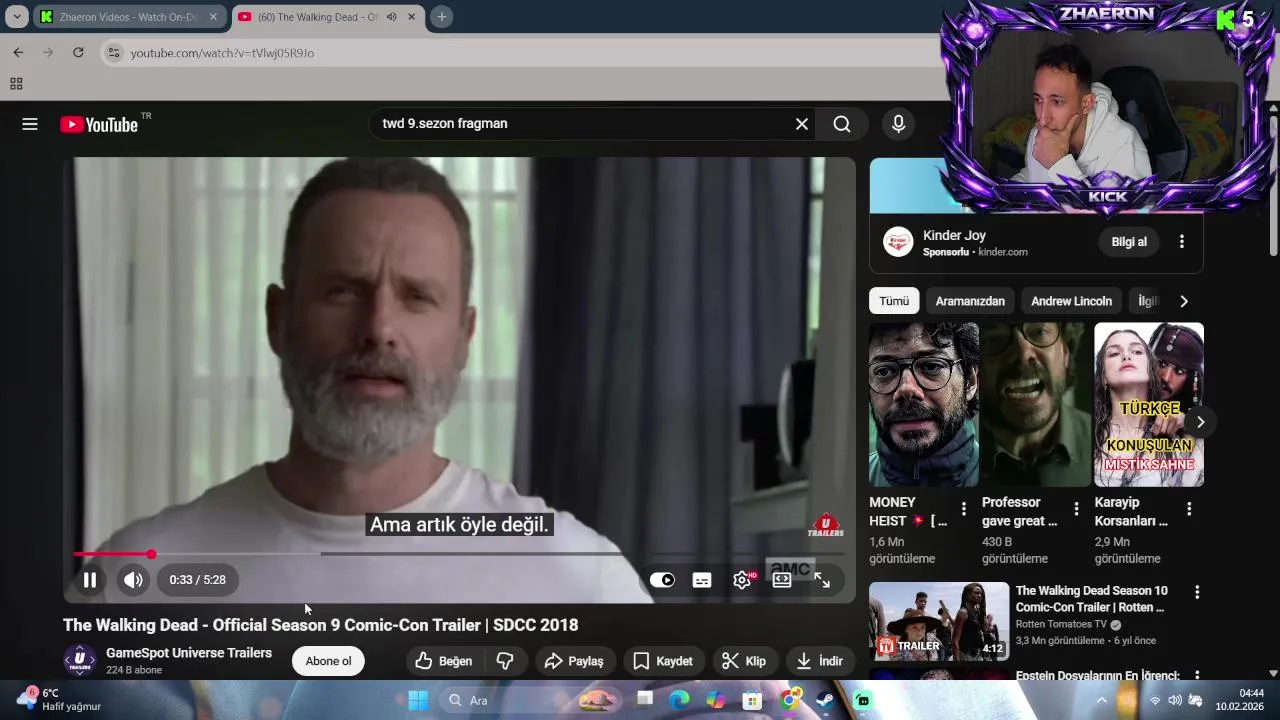
Task: Click the video progress bar scrubber
Action: pos(151,554)
